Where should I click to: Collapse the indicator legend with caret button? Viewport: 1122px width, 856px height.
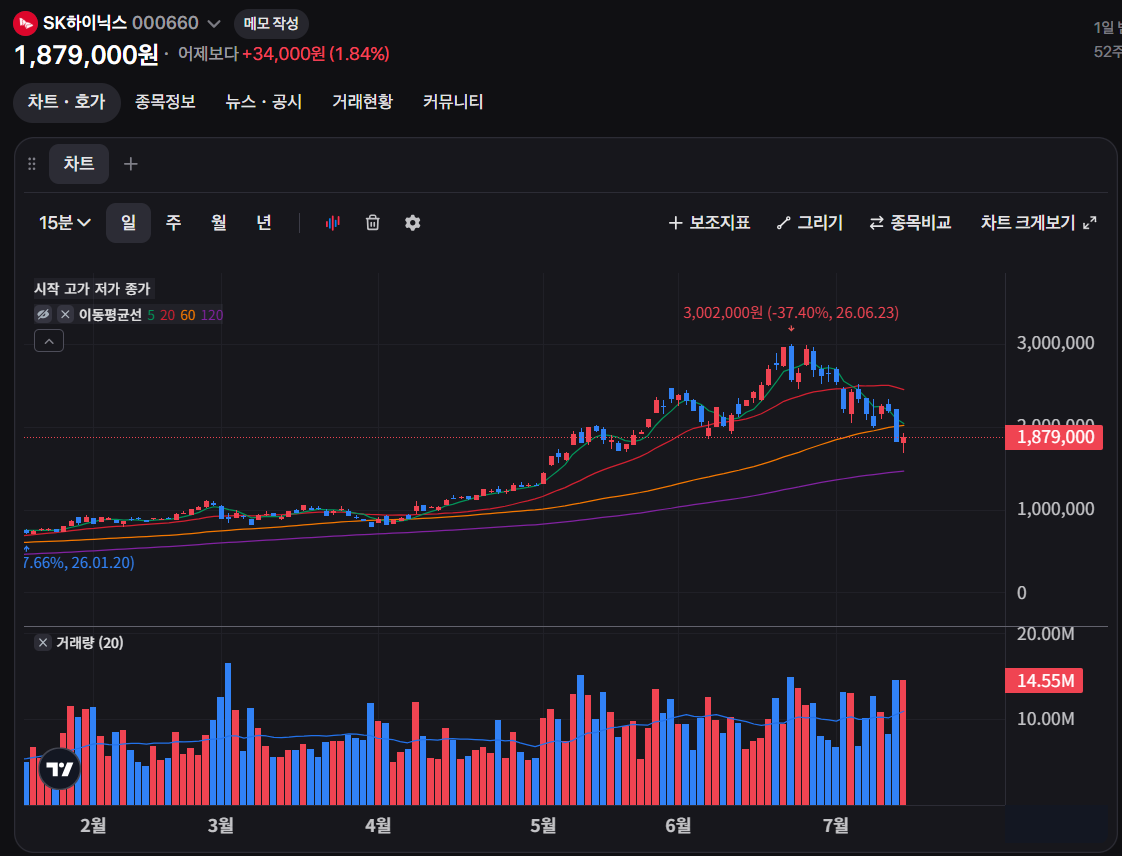pos(49,341)
